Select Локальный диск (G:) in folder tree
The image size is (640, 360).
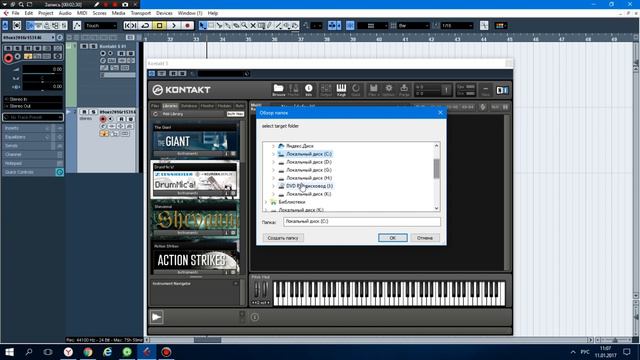(x=309, y=170)
